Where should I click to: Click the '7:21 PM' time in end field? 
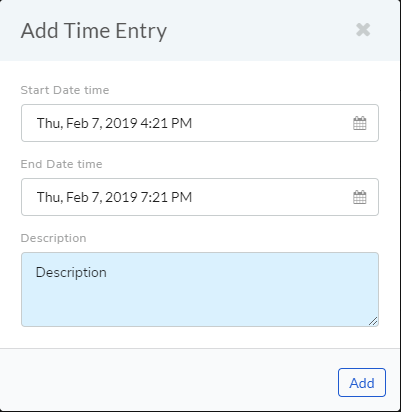pyautogui.click(x=166, y=197)
